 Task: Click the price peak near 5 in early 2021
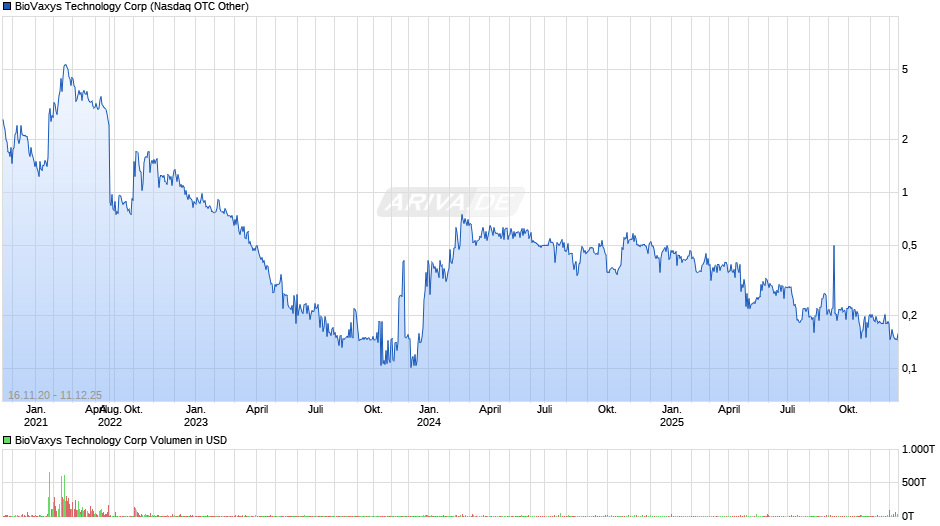tap(65, 65)
